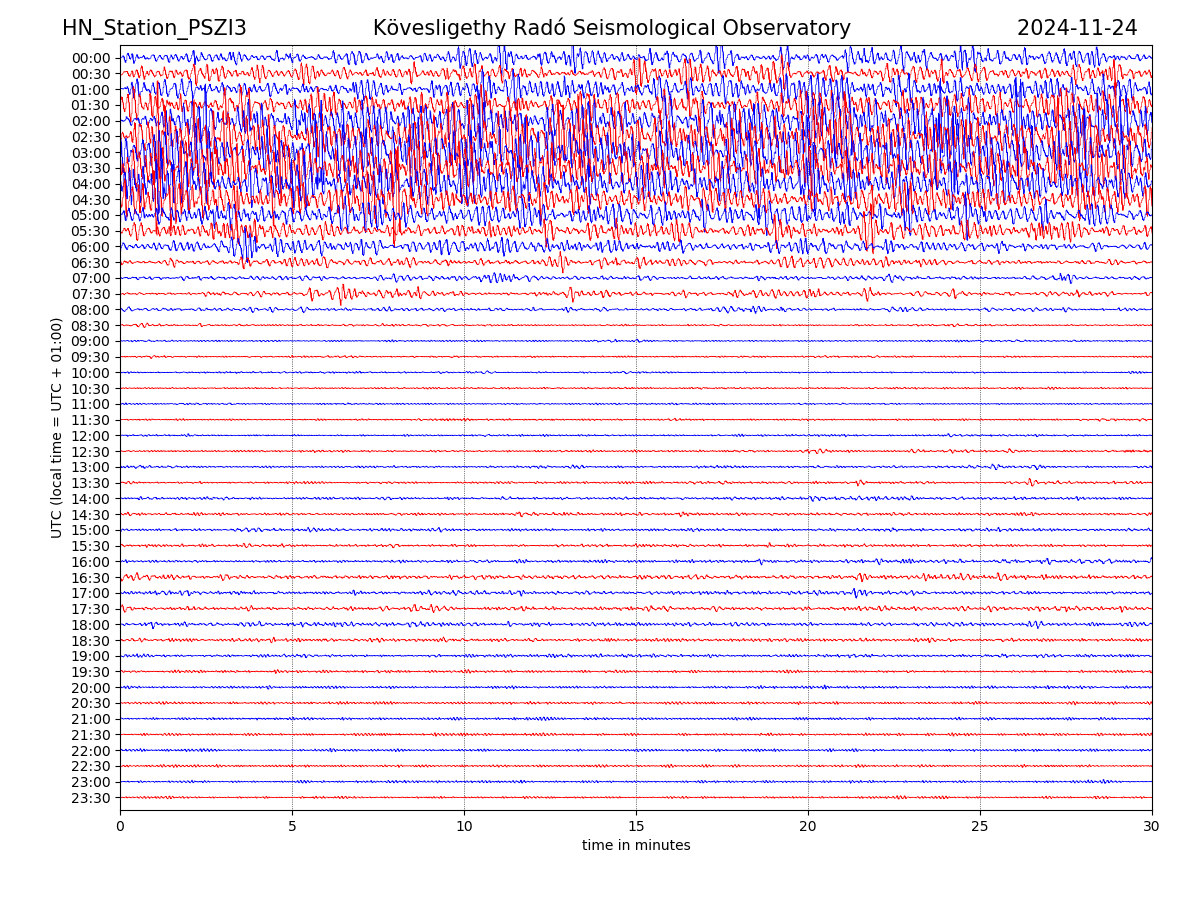Select the 03:00 trace row label
1200x900 pixels.
[x=90, y=153]
